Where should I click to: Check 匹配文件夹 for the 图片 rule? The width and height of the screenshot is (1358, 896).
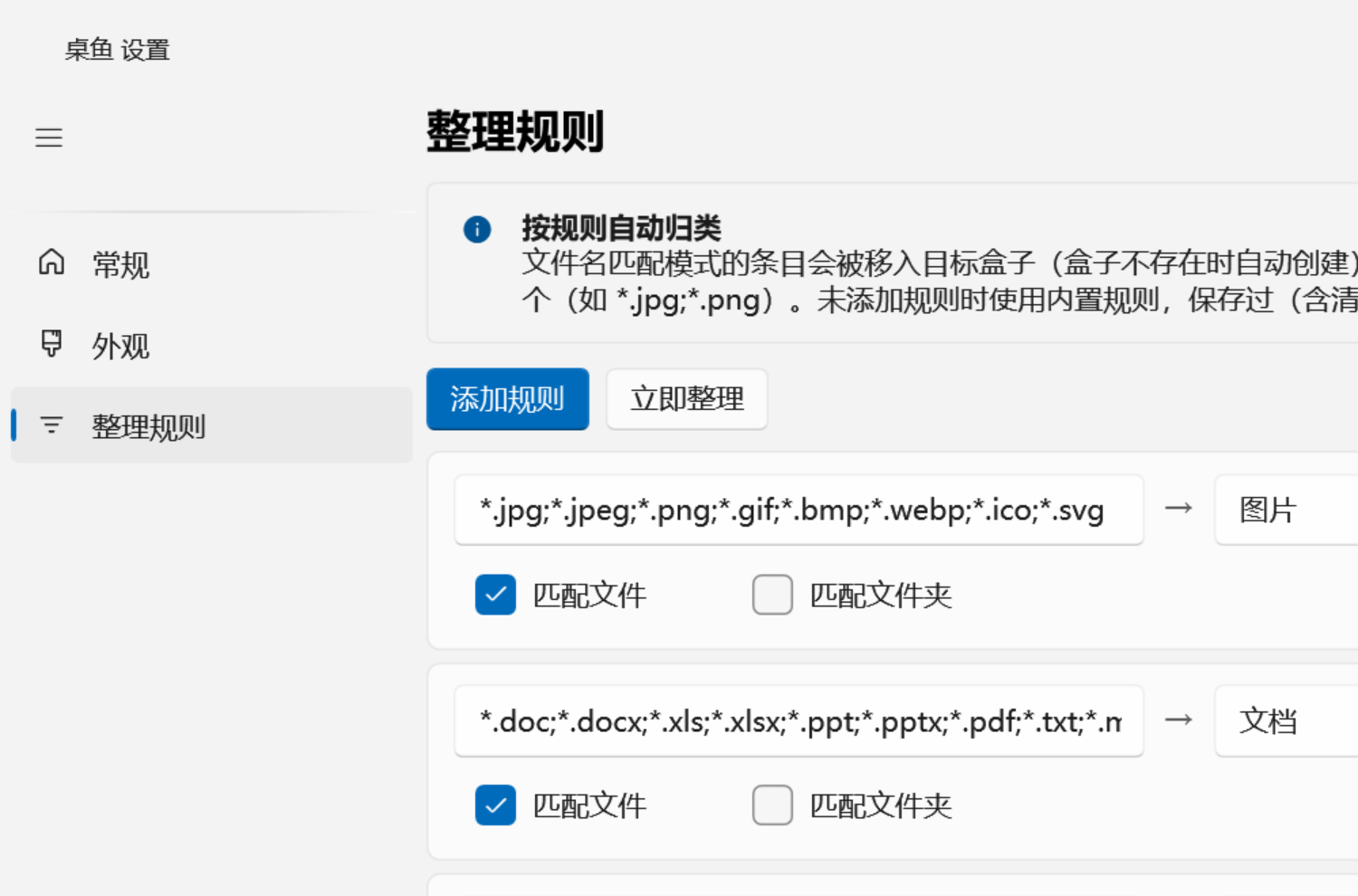point(772,595)
